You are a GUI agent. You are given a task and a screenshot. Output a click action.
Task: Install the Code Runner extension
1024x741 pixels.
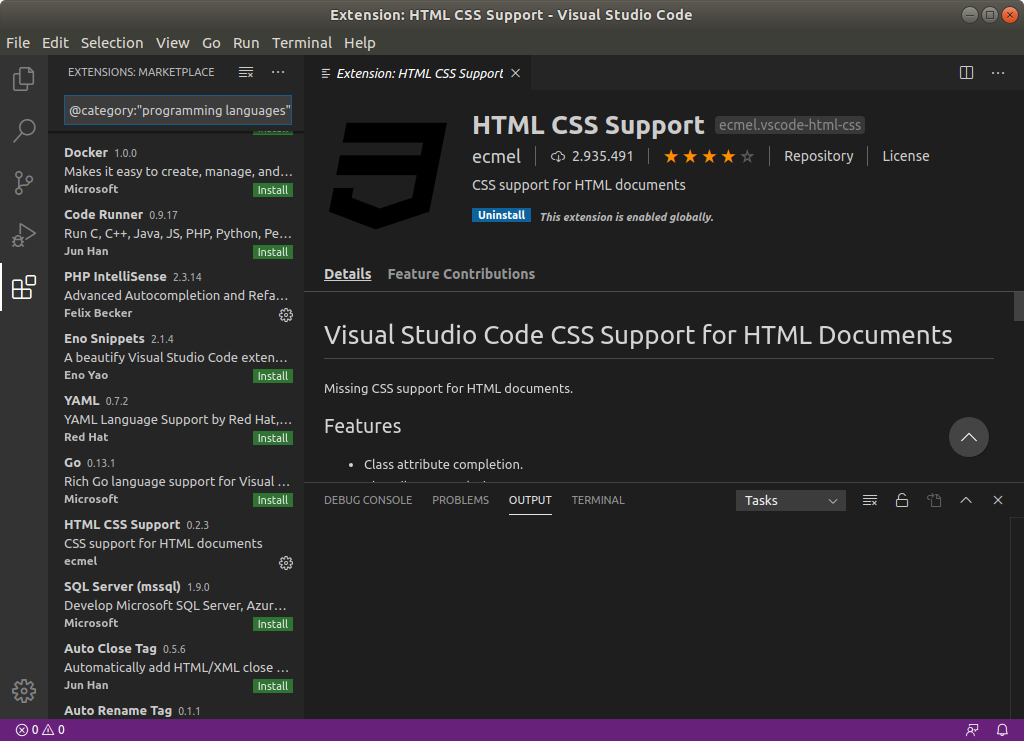273,252
